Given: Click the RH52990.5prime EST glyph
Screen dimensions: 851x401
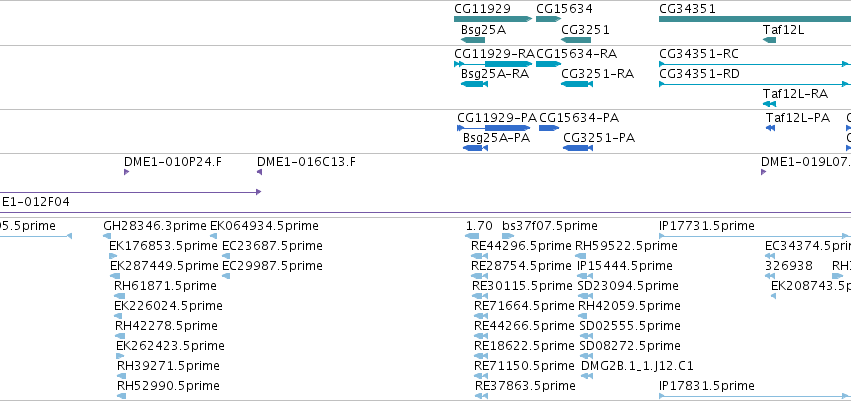Looking at the screenshot, I should point(122,396).
